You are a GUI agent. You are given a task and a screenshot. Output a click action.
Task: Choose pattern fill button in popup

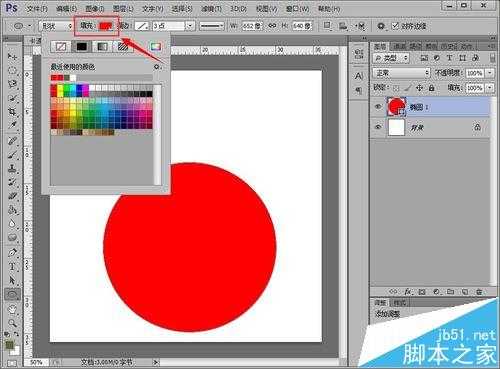[123, 46]
